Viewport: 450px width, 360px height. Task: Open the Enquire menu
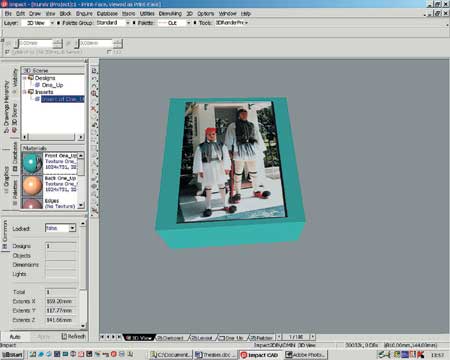point(84,14)
